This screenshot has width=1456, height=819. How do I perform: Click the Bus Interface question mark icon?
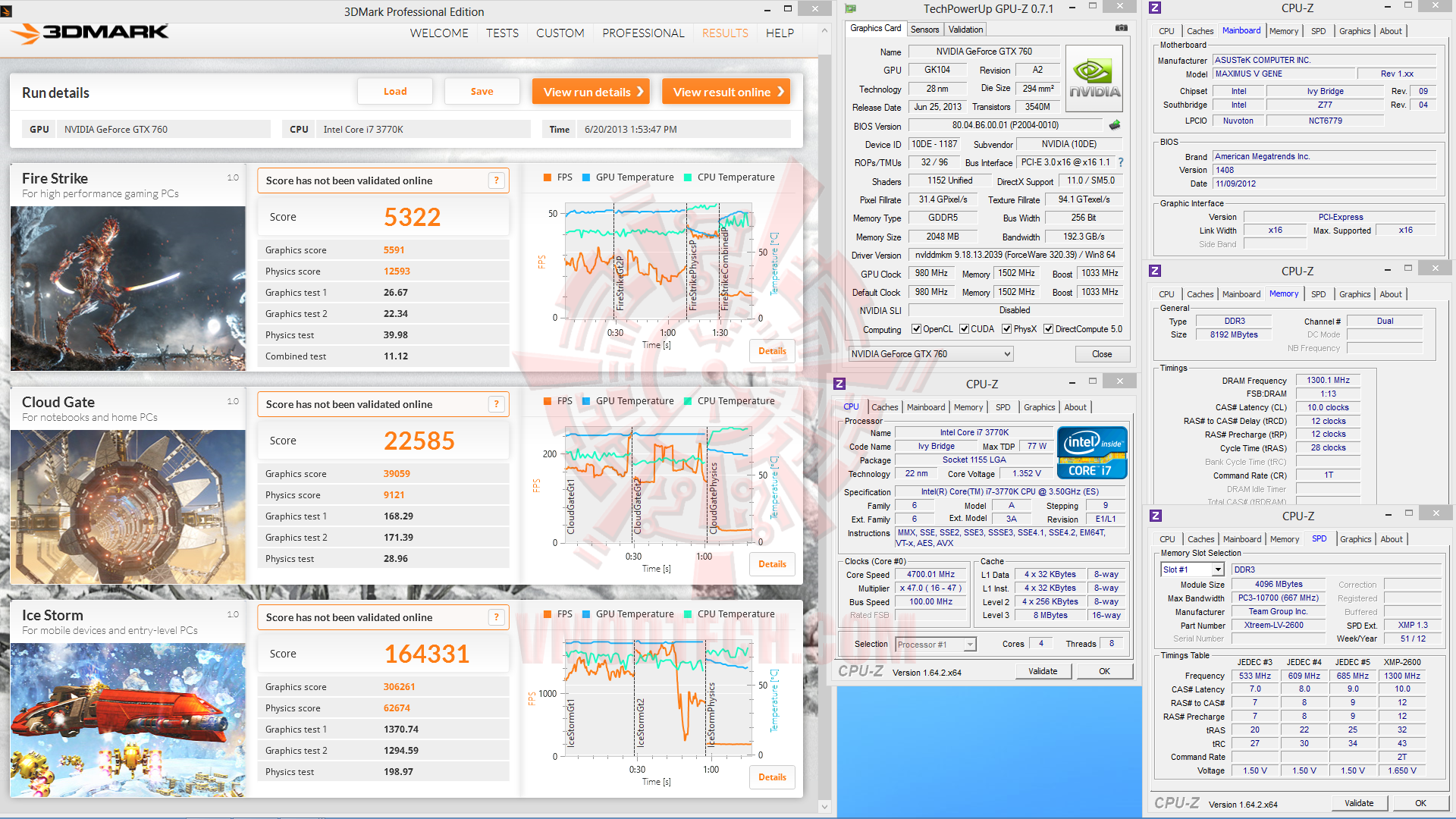click(1121, 162)
